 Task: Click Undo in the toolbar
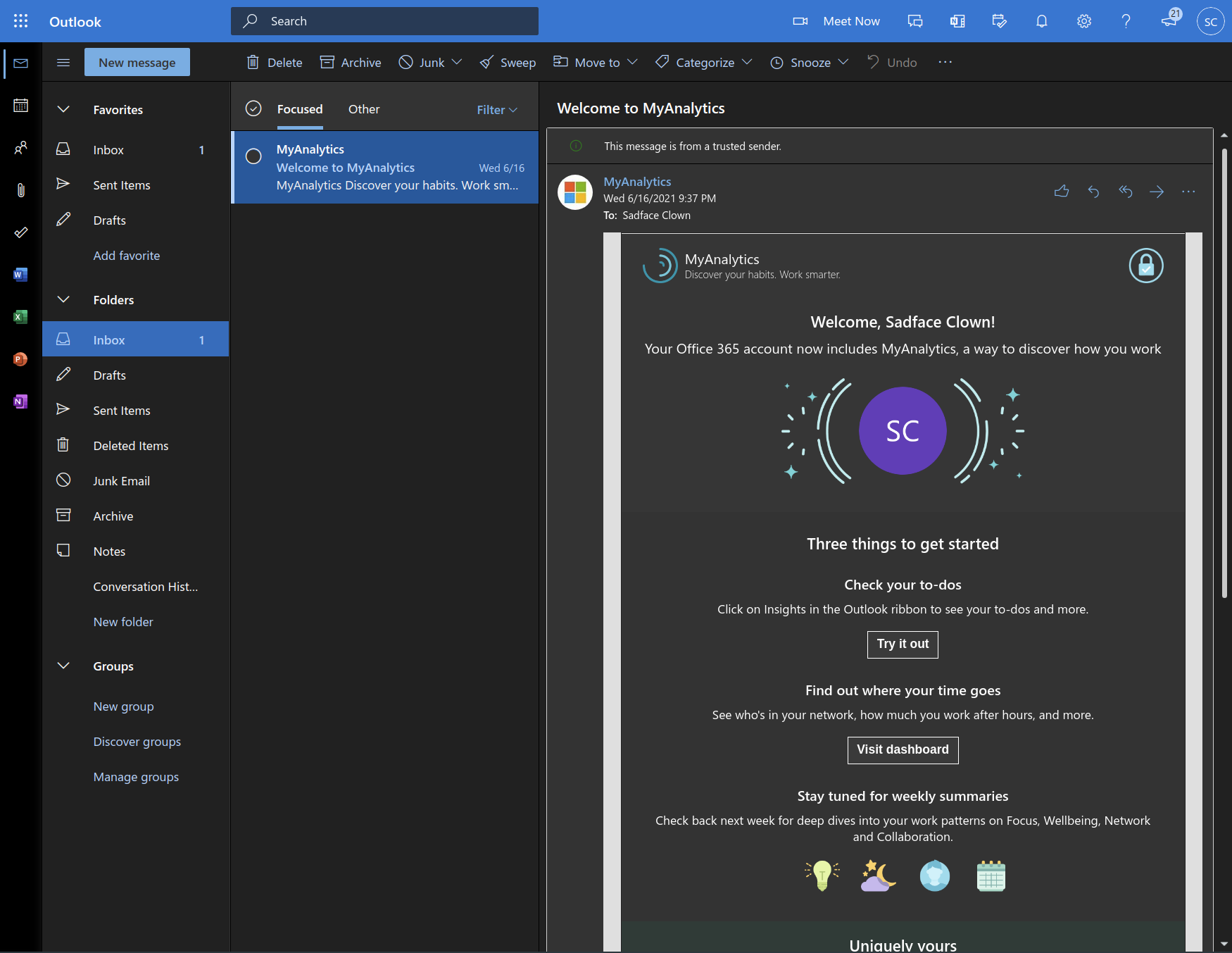(x=891, y=62)
